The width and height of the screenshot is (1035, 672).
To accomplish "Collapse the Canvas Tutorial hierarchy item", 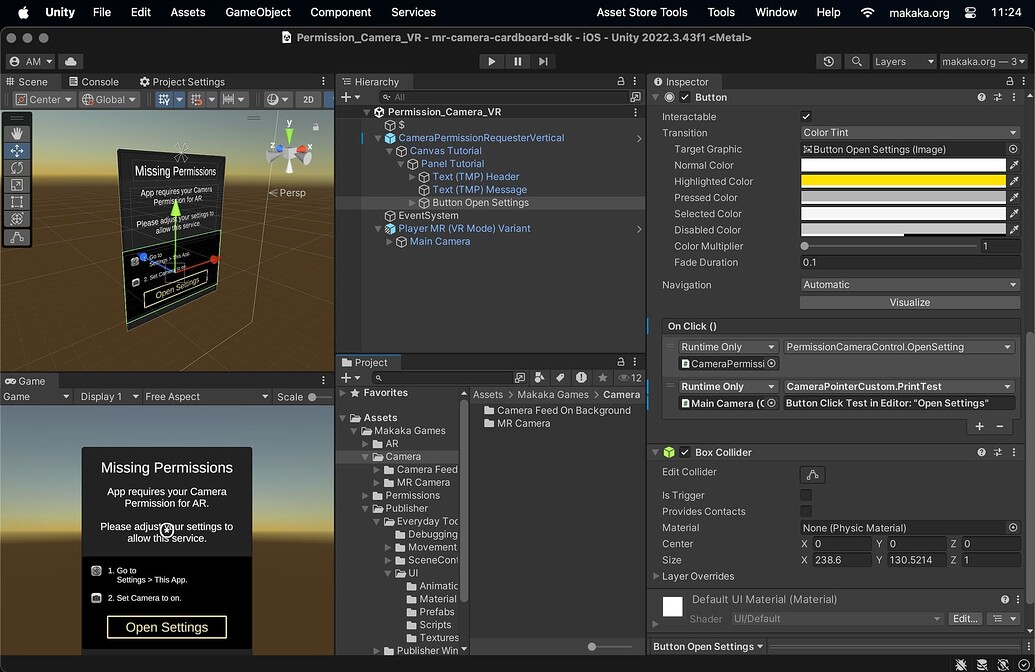I will coord(388,150).
